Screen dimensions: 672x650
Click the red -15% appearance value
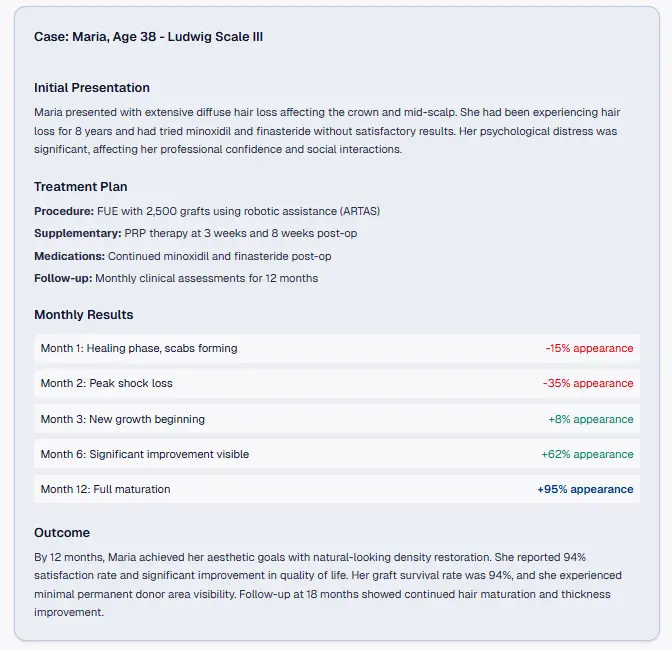[x=589, y=348]
